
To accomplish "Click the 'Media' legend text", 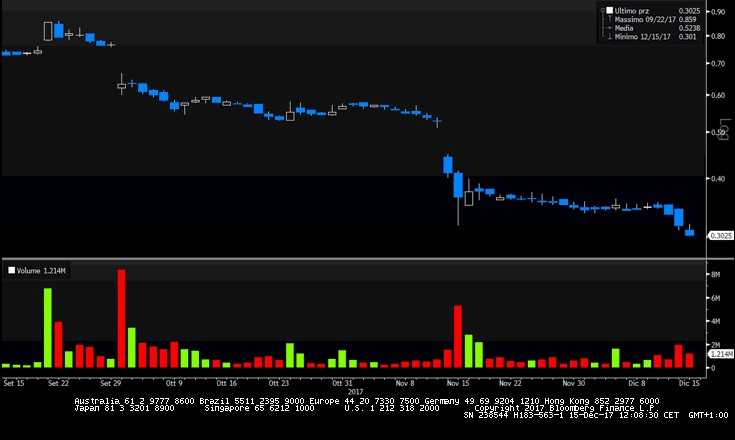I will 624,28.
